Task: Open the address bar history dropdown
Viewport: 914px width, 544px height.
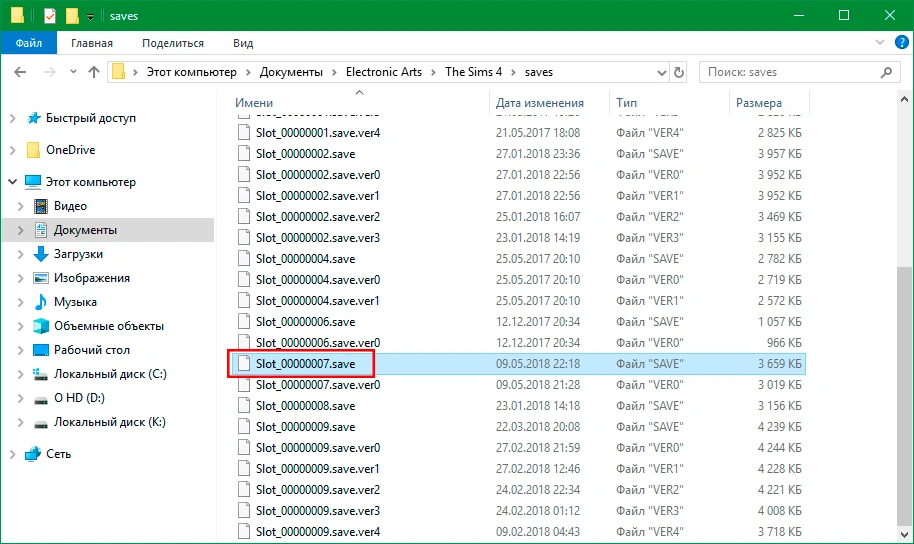Action: pos(662,73)
